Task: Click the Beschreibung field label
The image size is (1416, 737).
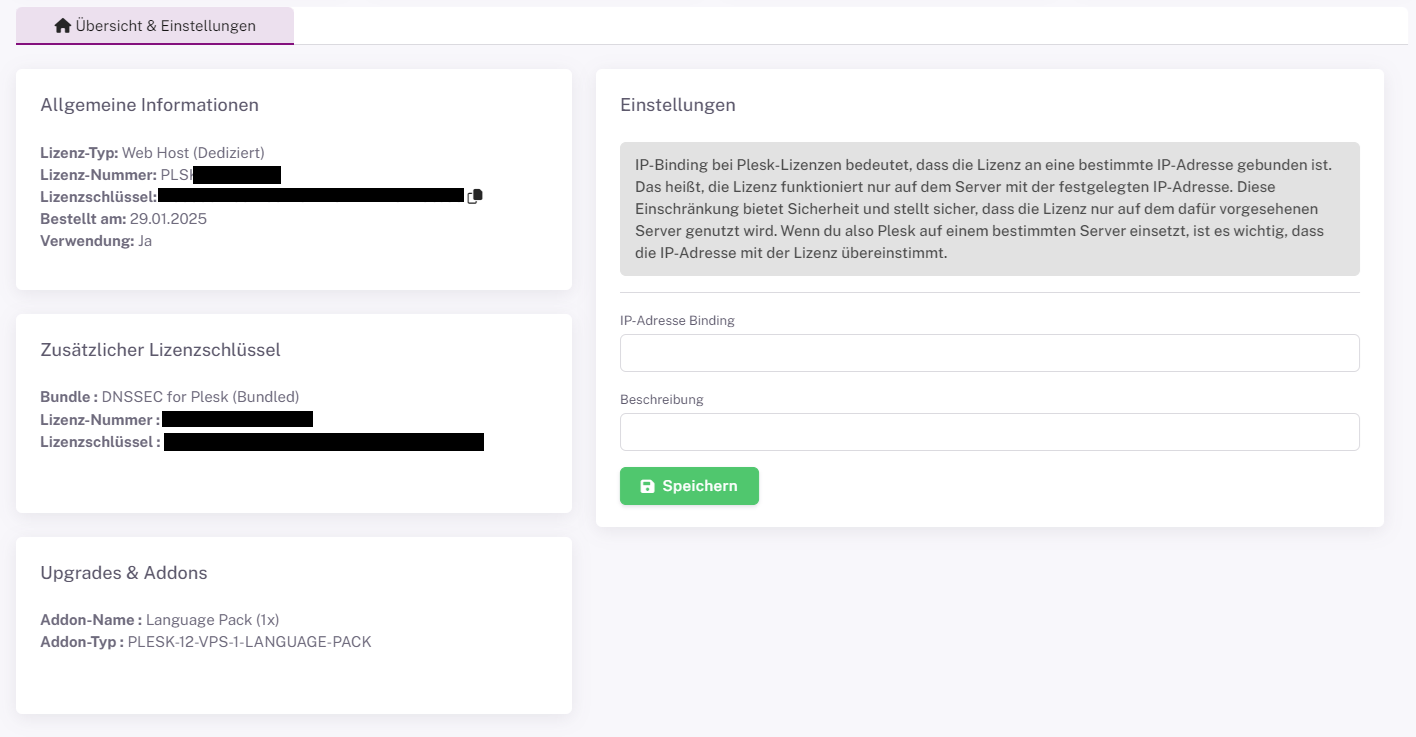Action: [x=661, y=400]
